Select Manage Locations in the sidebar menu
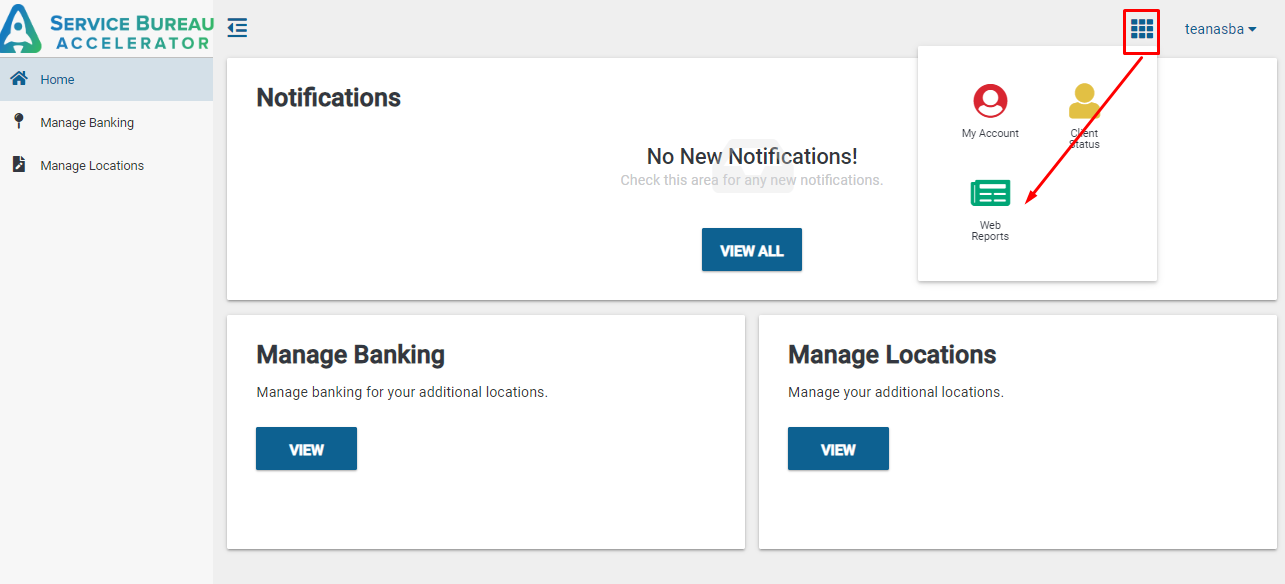The width and height of the screenshot is (1285, 584). 92,166
